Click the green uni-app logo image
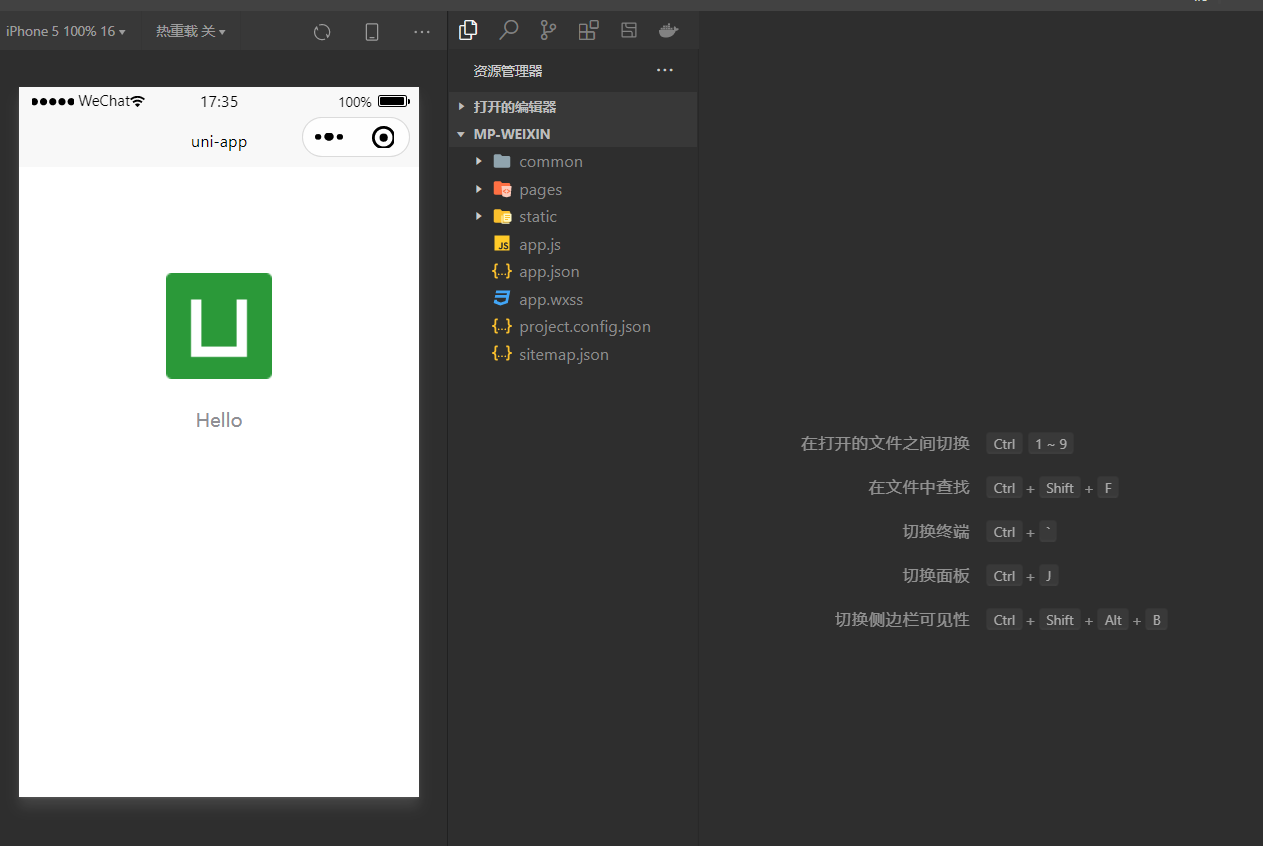The image size is (1263, 846). [x=219, y=326]
